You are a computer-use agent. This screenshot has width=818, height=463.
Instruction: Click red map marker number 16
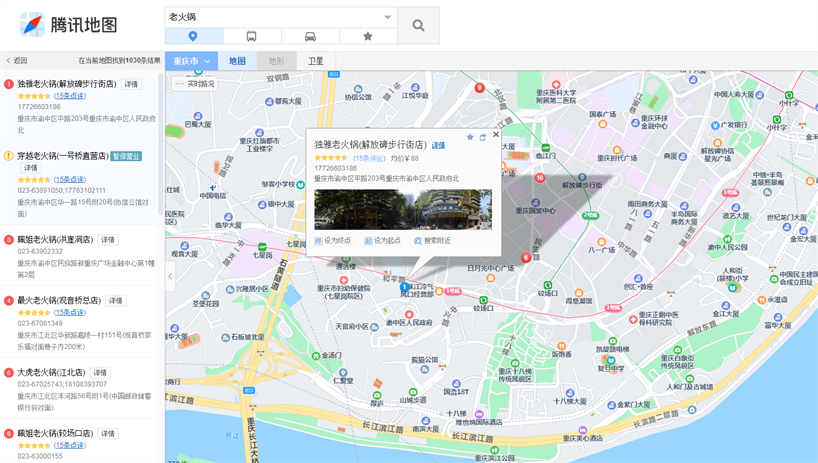click(x=540, y=178)
